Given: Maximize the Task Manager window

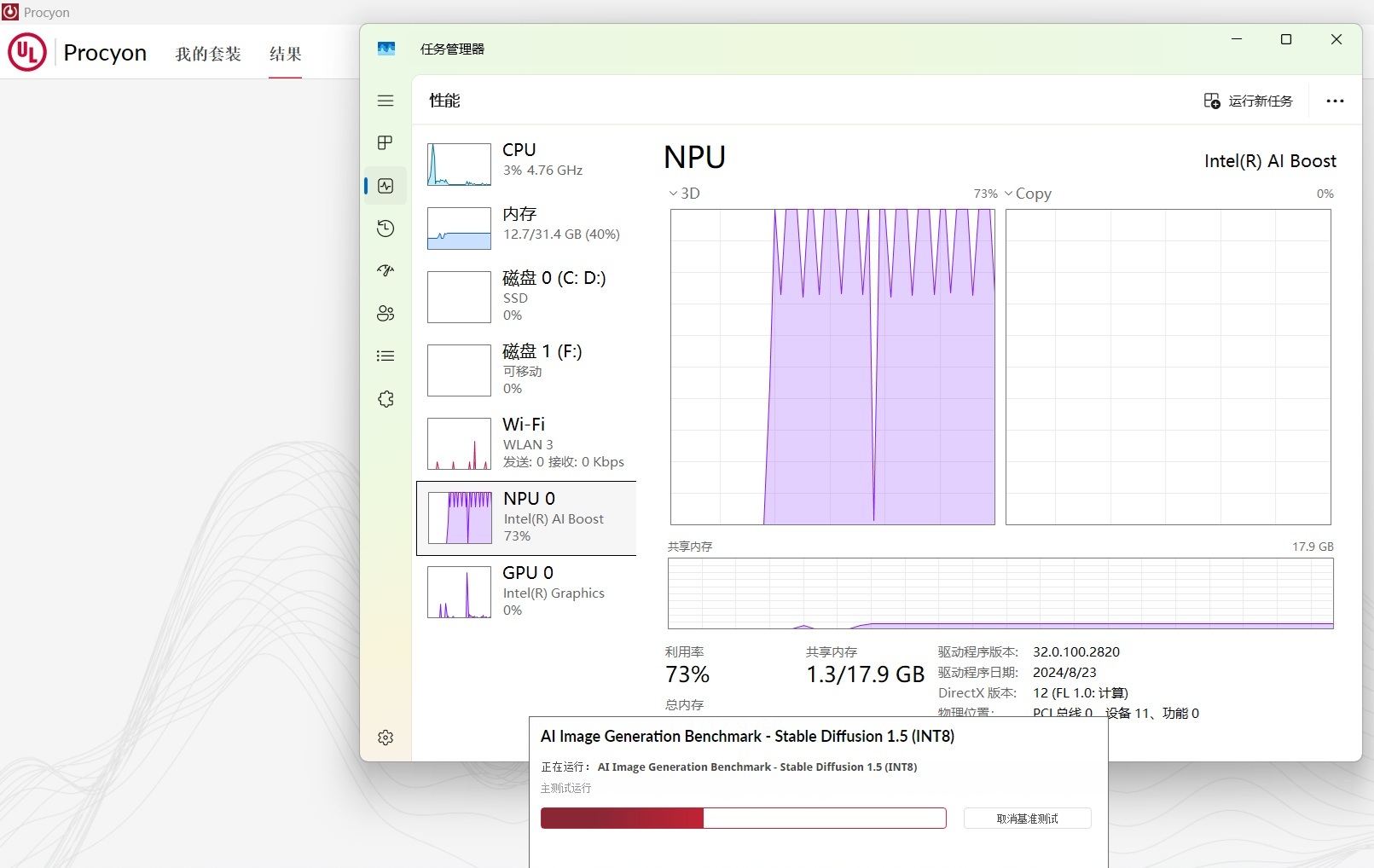Looking at the screenshot, I should tap(1286, 39).
